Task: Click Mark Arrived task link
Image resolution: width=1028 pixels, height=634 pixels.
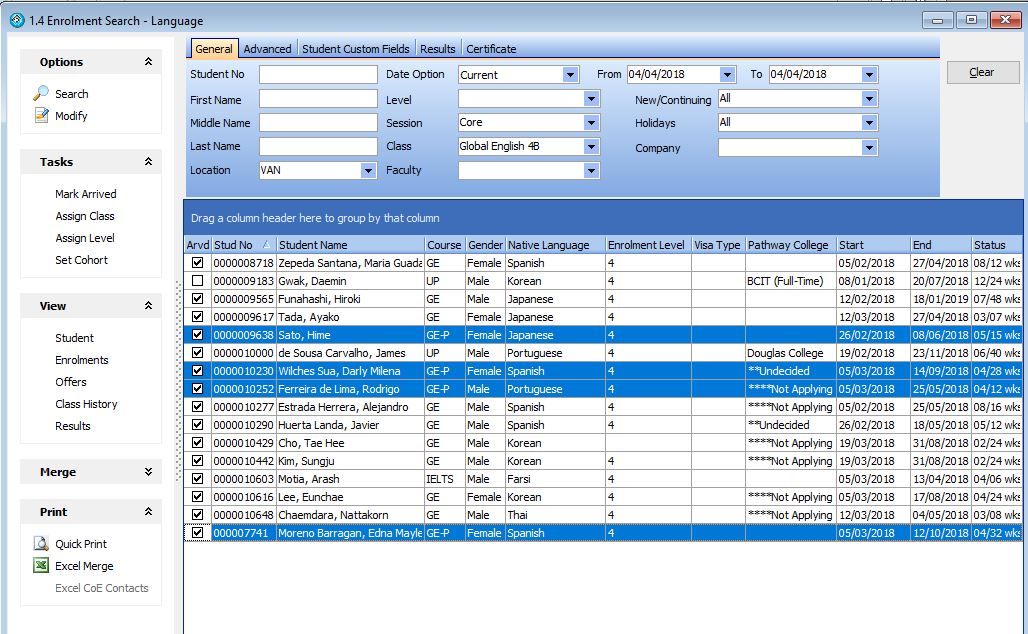Action: [x=85, y=194]
